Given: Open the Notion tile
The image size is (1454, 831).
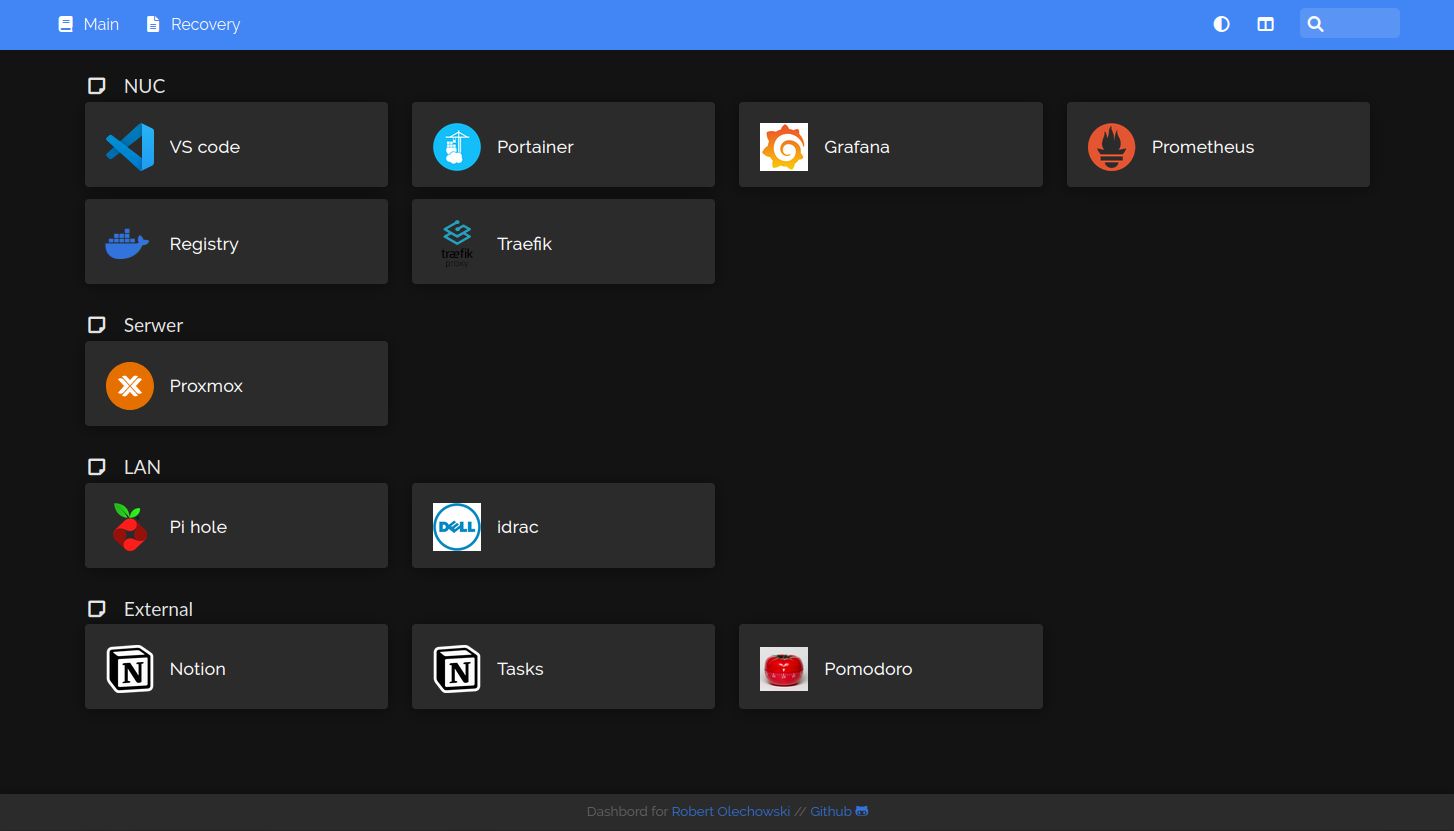Looking at the screenshot, I should [x=236, y=668].
